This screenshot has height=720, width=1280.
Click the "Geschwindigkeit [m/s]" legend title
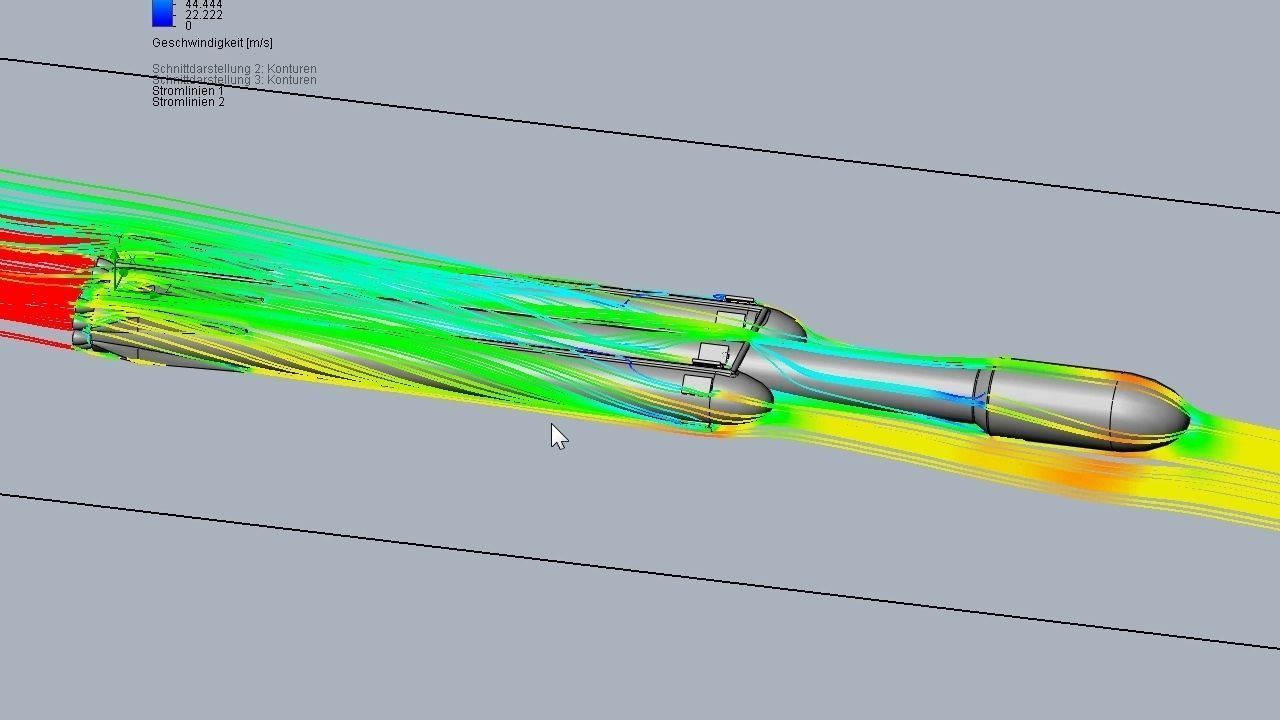212,43
